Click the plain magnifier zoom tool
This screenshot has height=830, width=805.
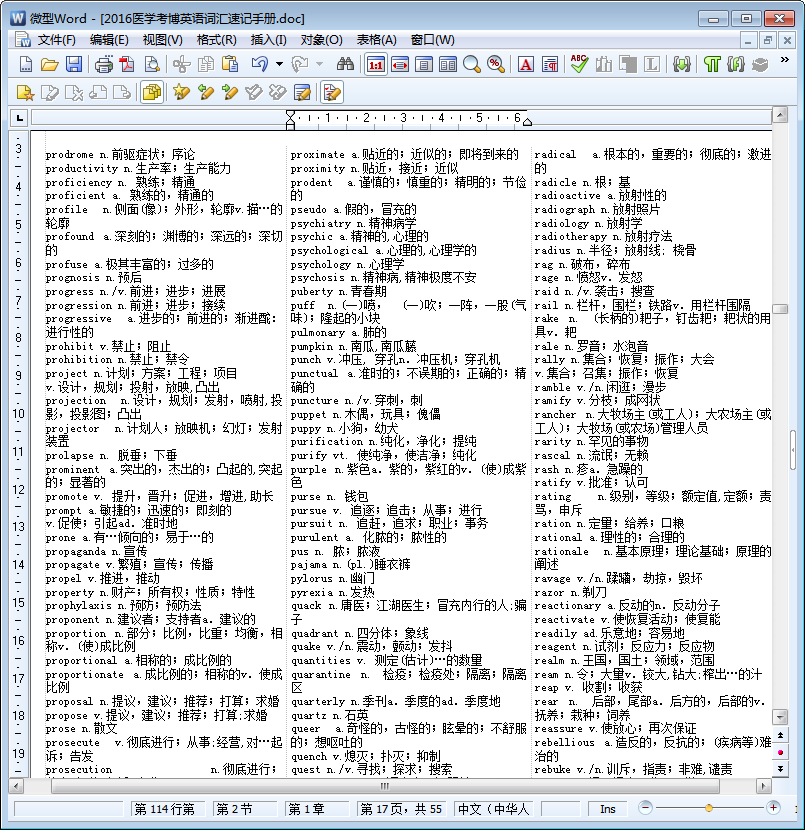click(471, 65)
